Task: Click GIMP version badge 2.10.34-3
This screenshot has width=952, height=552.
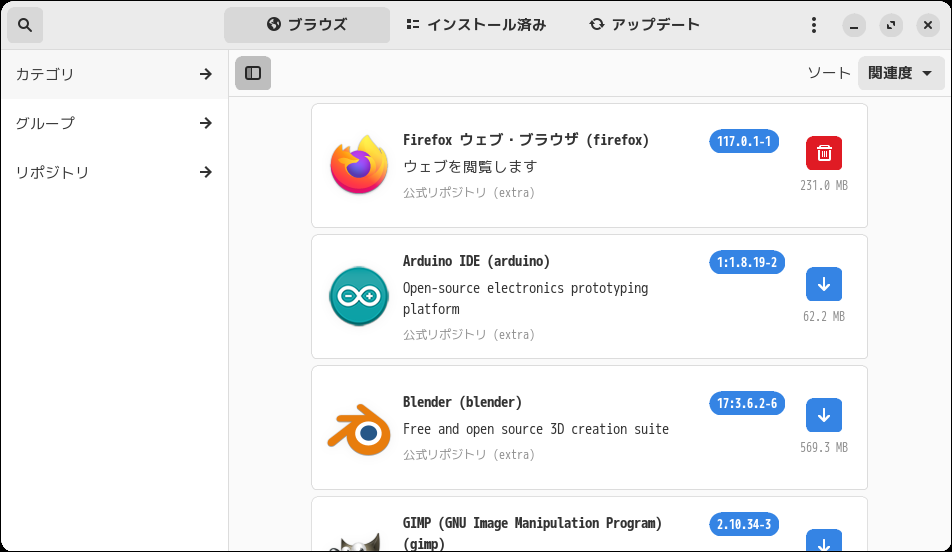Action: coord(744,524)
